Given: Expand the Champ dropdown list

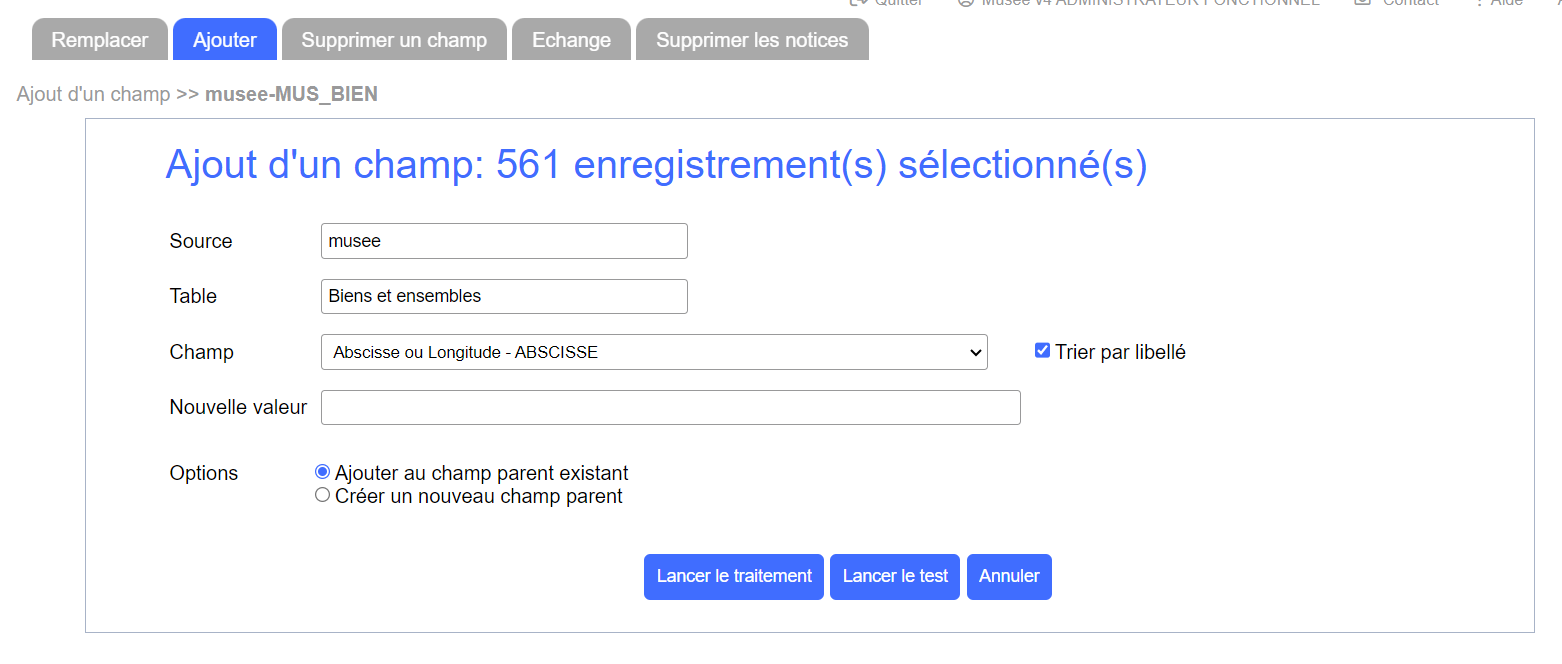Looking at the screenshot, I should pyautogui.click(x=654, y=352).
